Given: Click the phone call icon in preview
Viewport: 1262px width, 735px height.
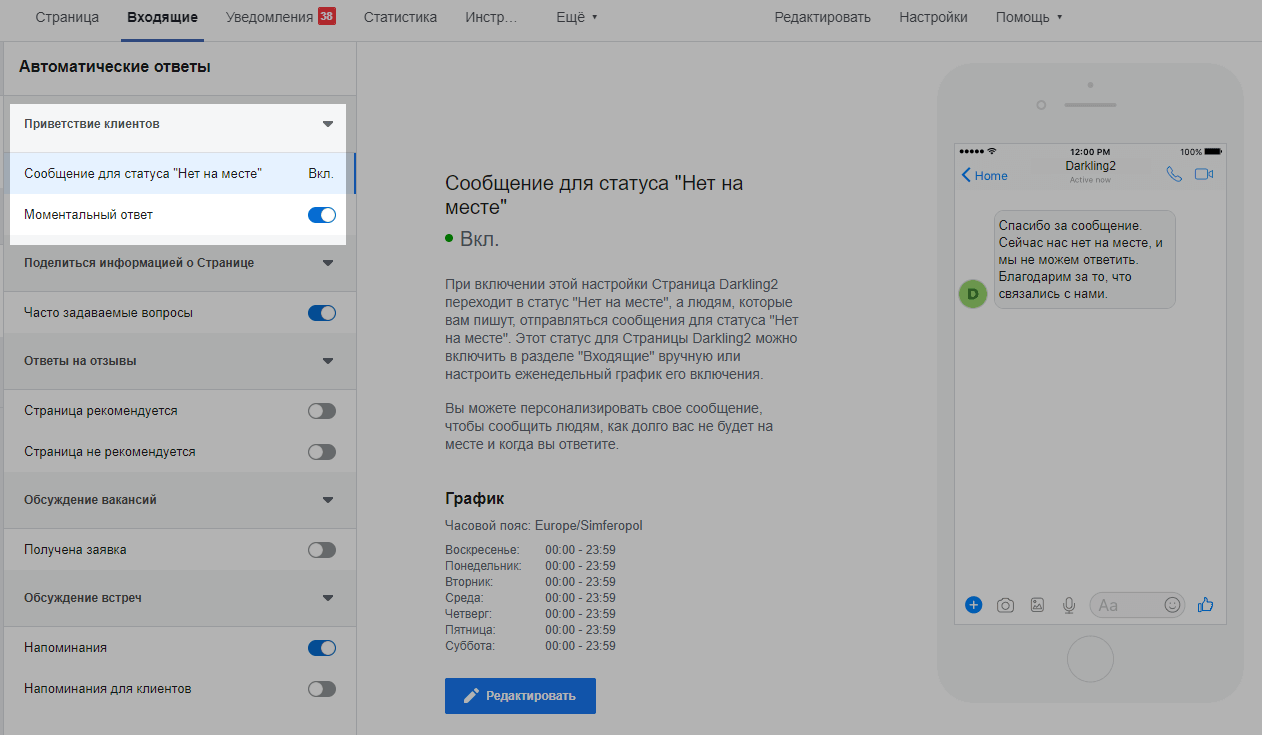Looking at the screenshot, I should coord(1174,174).
